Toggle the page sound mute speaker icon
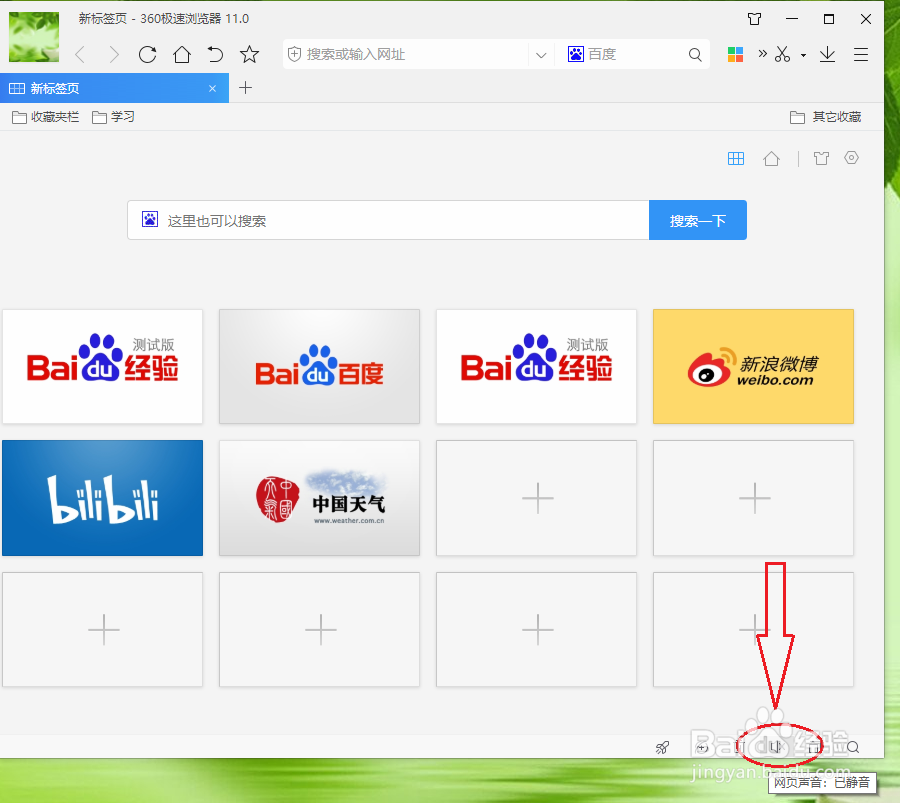Viewport: 900px width, 803px height. (776, 747)
